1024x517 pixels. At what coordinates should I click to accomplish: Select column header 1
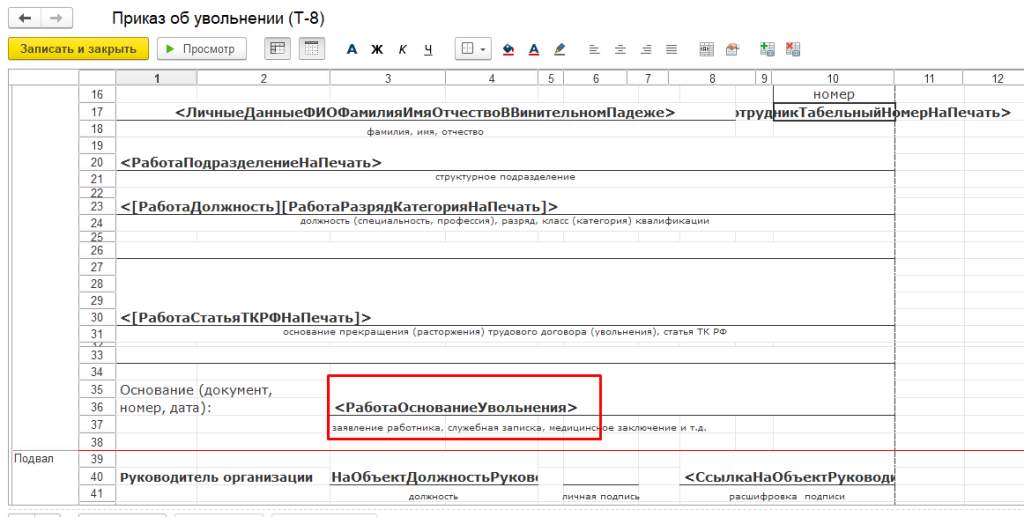(157, 78)
